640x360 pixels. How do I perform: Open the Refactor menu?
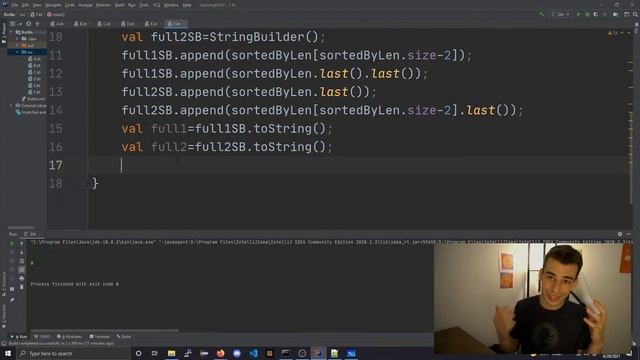click(x=103, y=5)
